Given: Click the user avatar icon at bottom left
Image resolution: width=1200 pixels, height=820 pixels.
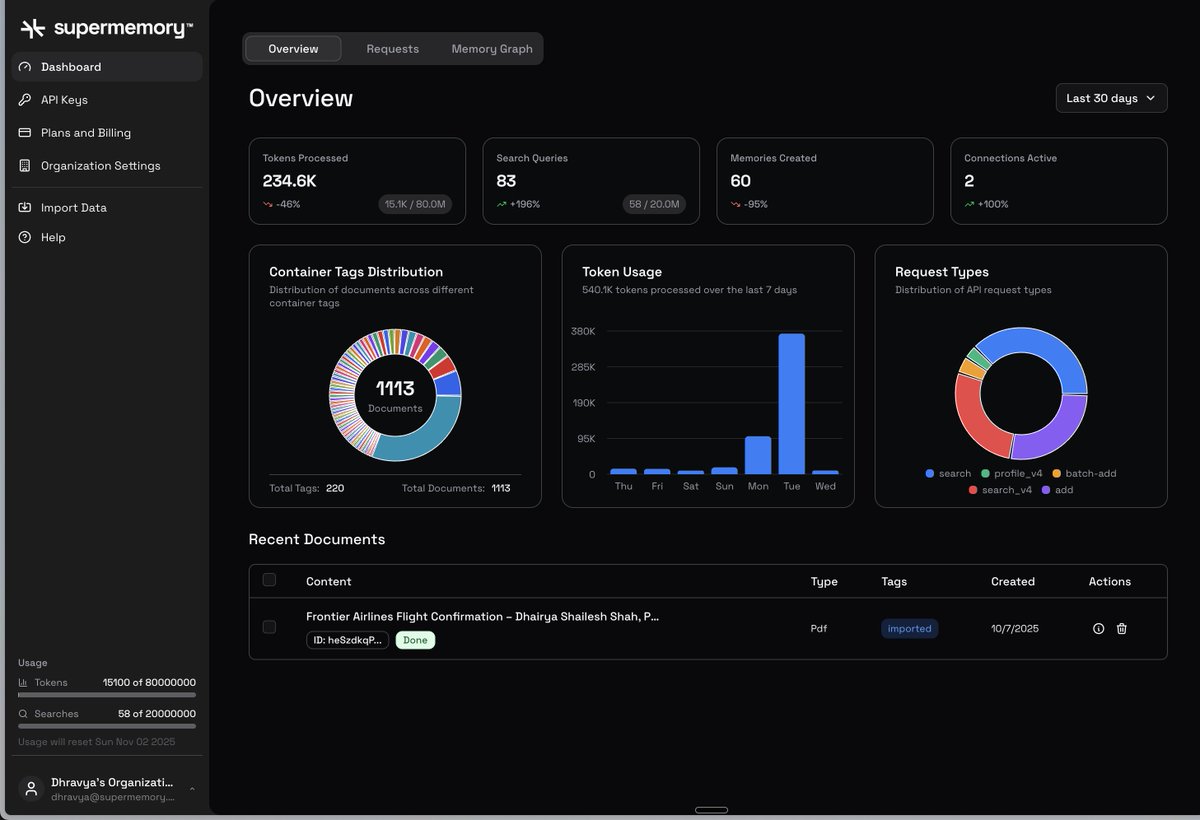Looking at the screenshot, I should pos(31,789).
